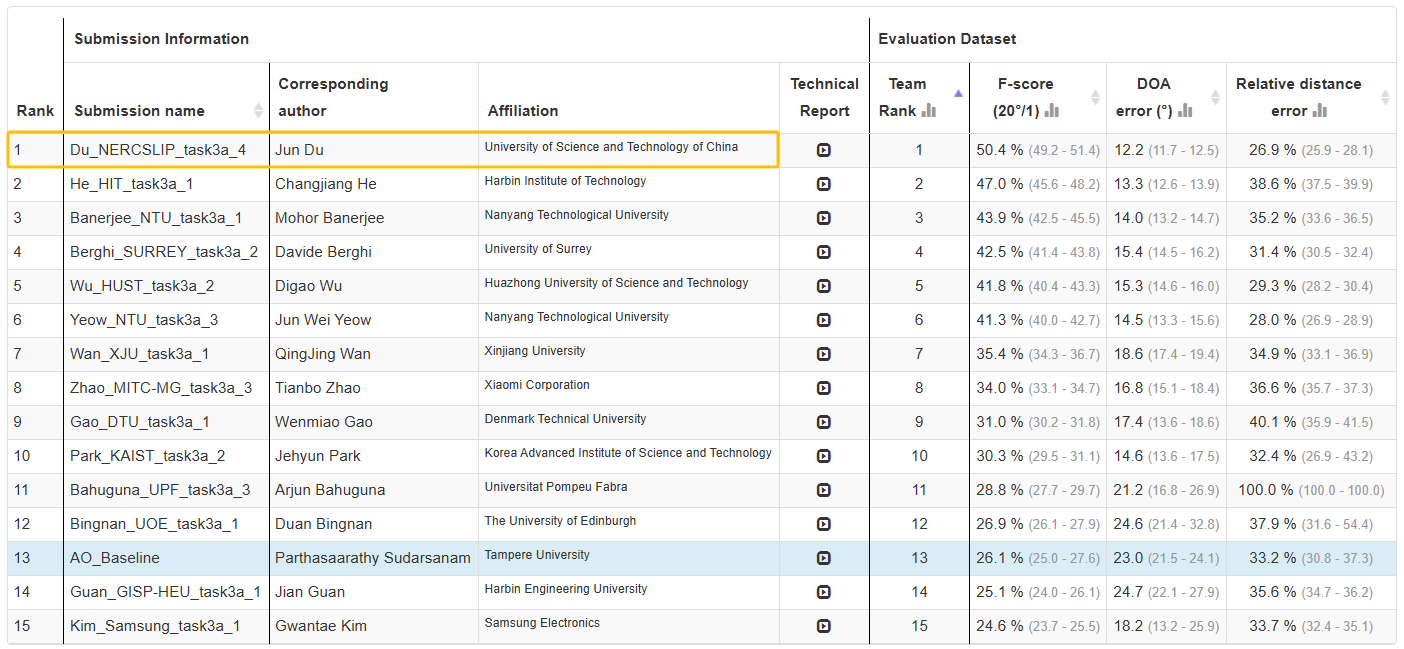The image size is (1404, 649).
Task: Open technical report for Wan_XJU_task3a_1
Action: (823, 354)
